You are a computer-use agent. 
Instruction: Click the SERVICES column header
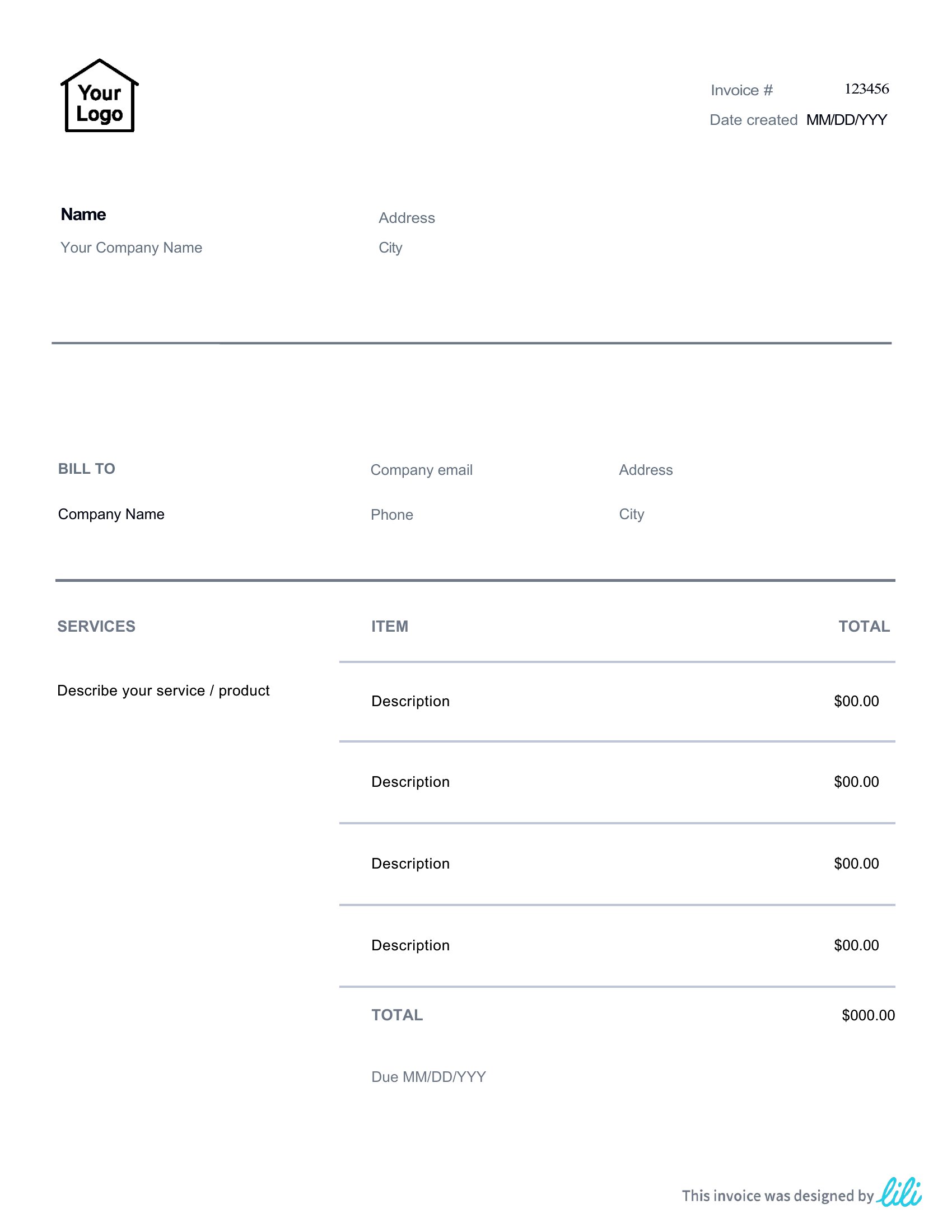96,626
